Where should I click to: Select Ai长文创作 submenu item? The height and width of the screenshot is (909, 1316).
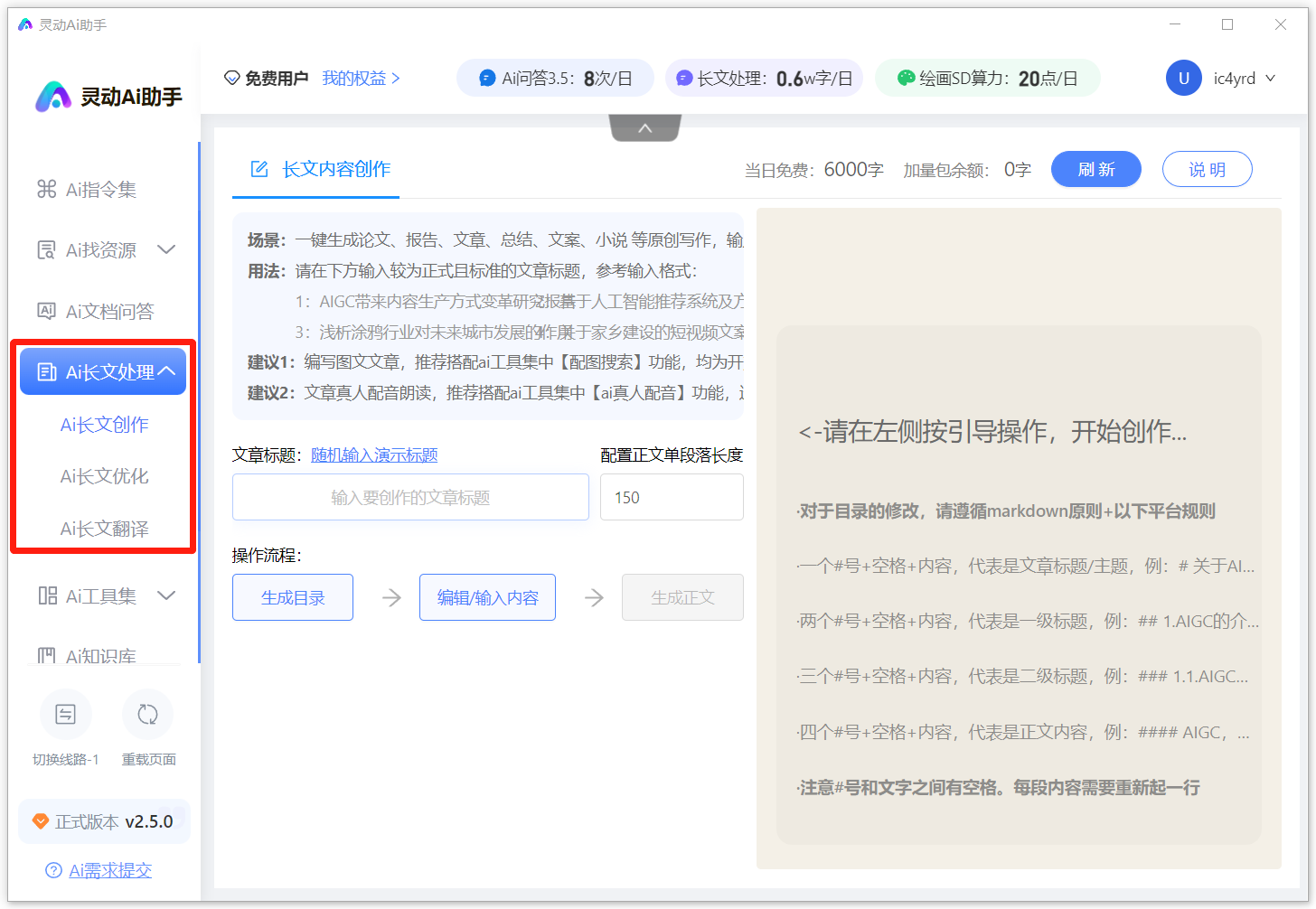(x=105, y=425)
